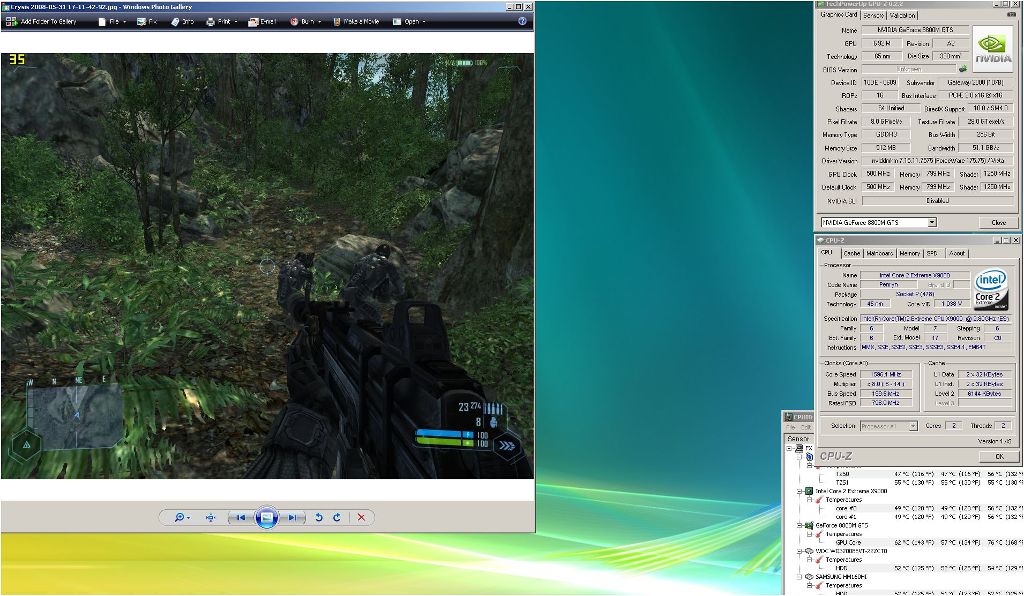Rotate the photo counterclockwise
Image resolution: width=1024 pixels, height=596 pixels.
tap(319, 517)
